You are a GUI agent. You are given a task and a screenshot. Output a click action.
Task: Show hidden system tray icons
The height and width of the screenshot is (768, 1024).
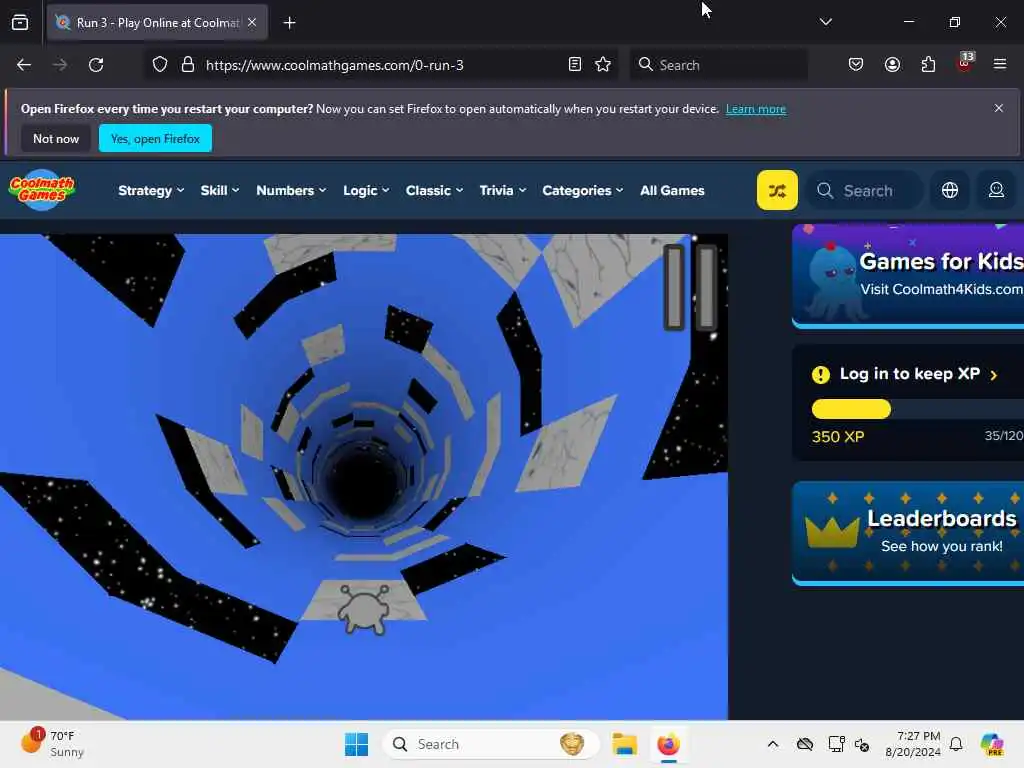click(773, 744)
